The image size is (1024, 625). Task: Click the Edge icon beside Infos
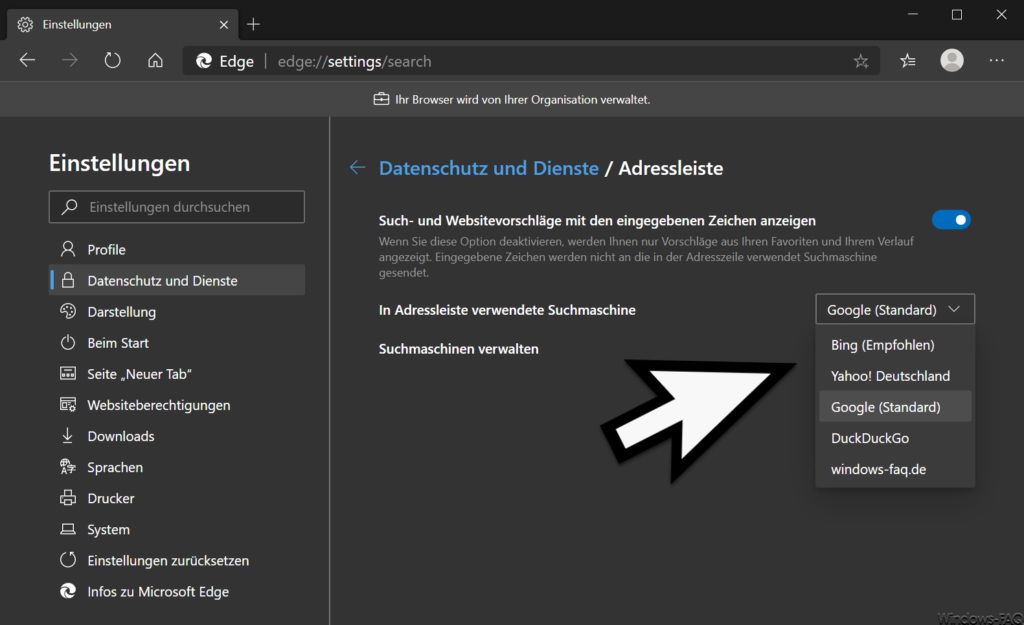(68, 591)
